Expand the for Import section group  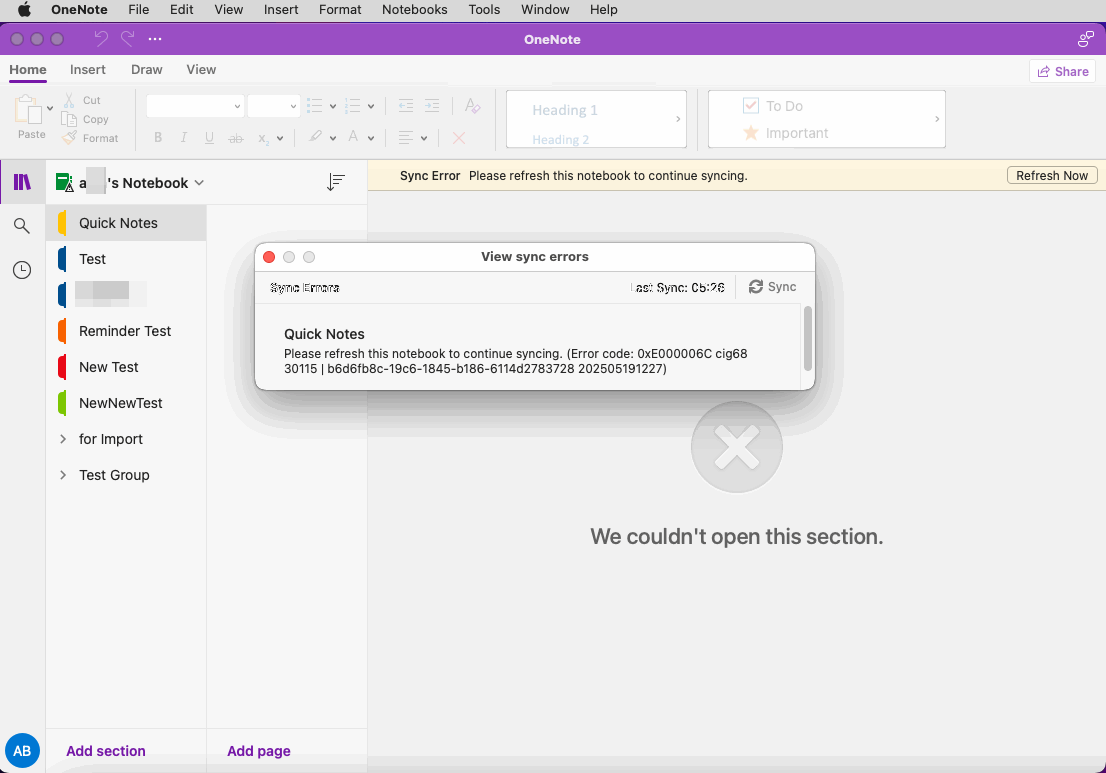63,439
